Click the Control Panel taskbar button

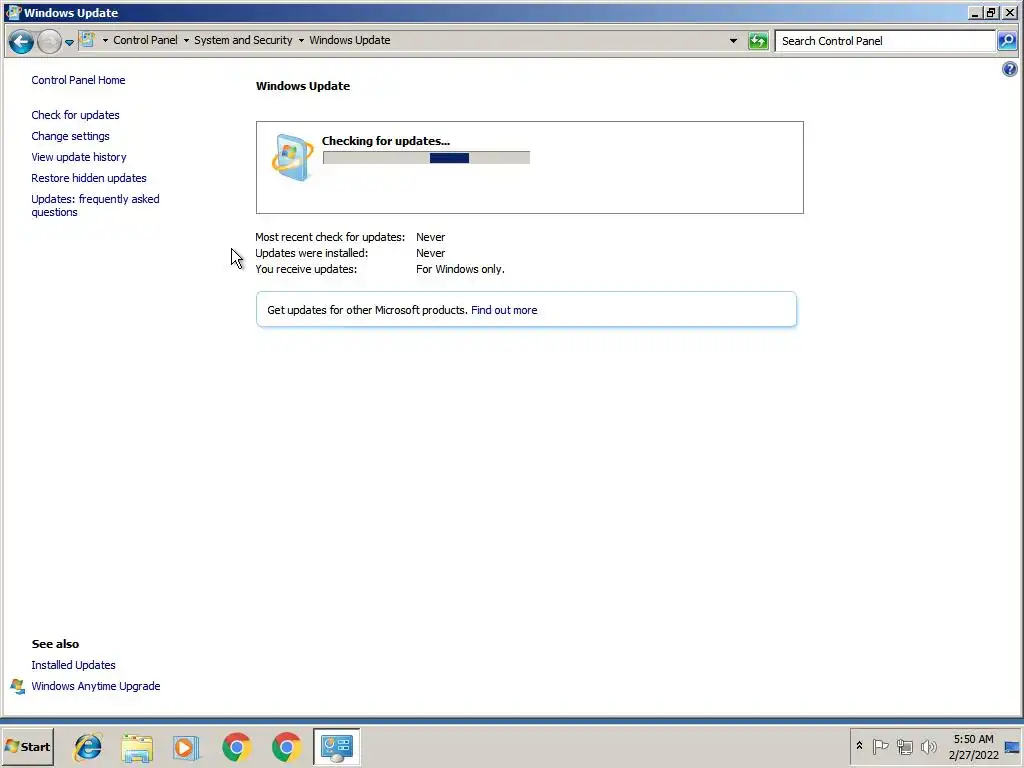click(336, 747)
